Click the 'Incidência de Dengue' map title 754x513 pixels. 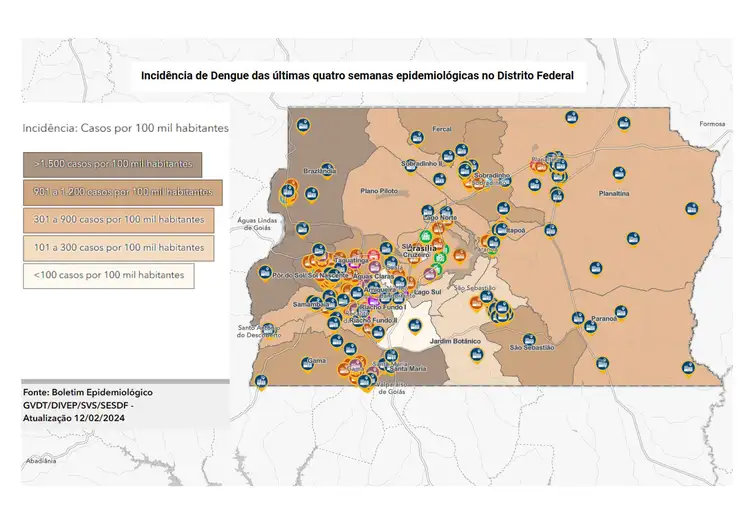(x=357, y=75)
